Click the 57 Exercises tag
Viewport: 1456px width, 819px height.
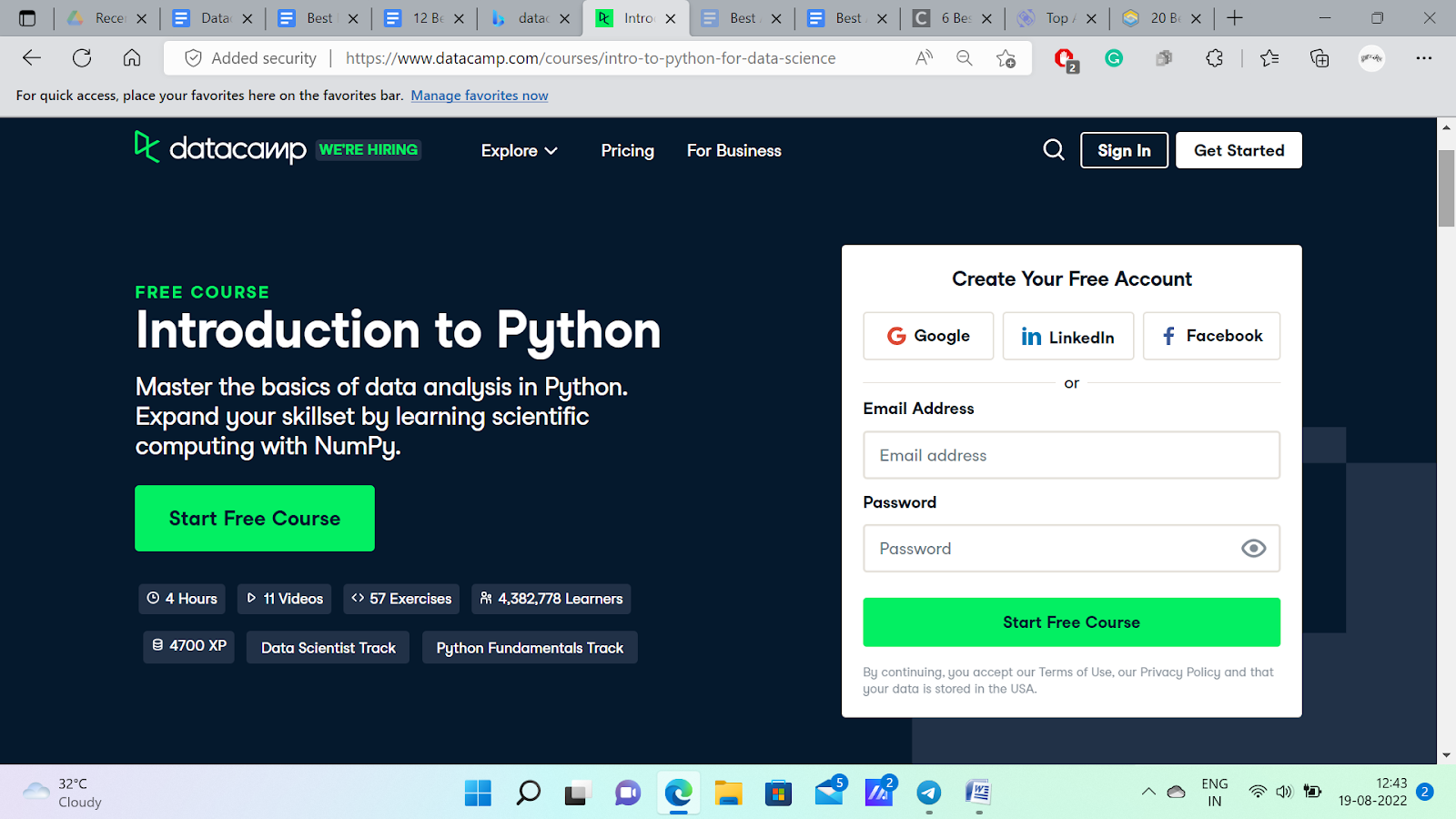[x=401, y=599]
